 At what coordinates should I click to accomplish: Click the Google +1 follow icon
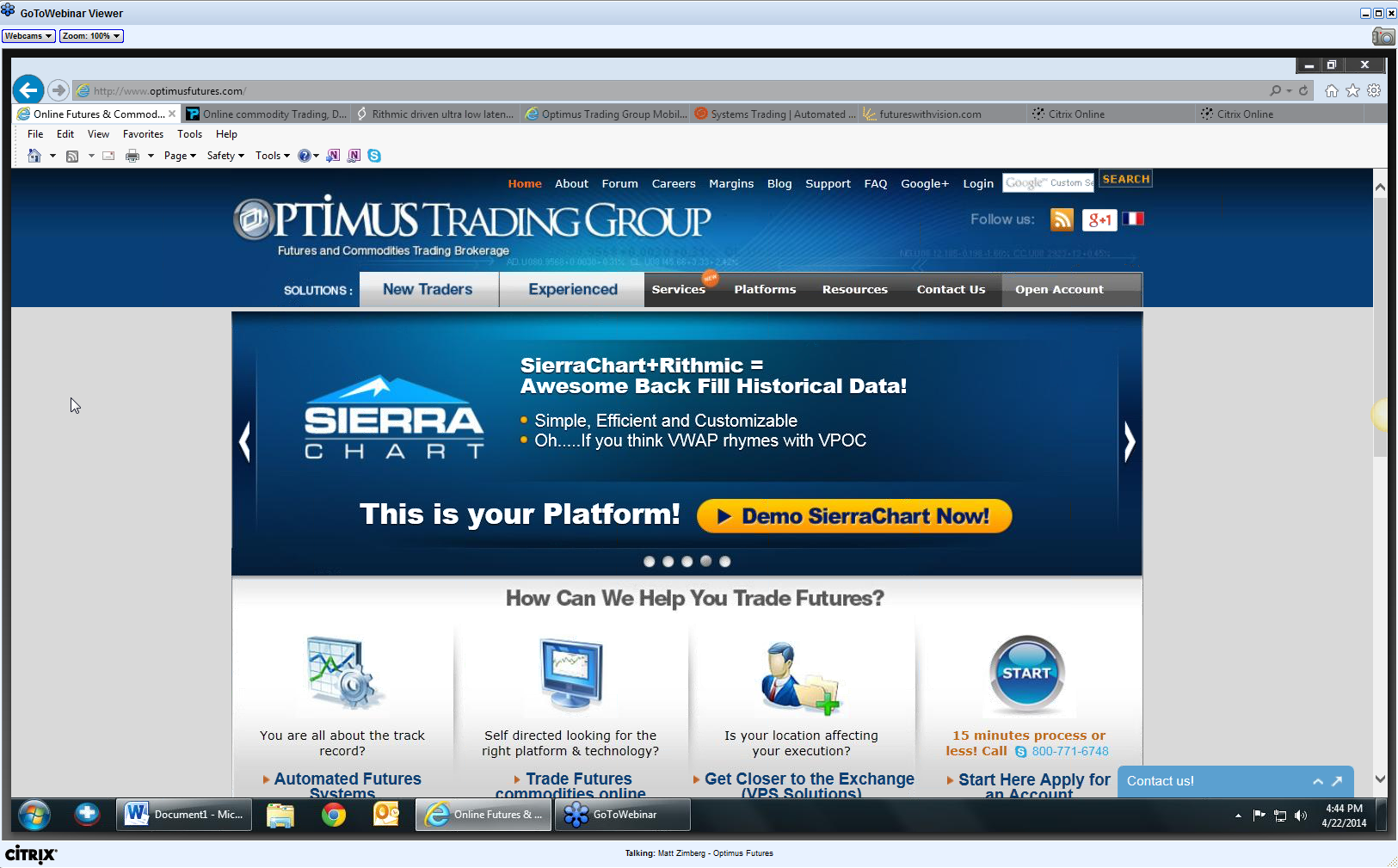pyautogui.click(x=1099, y=219)
